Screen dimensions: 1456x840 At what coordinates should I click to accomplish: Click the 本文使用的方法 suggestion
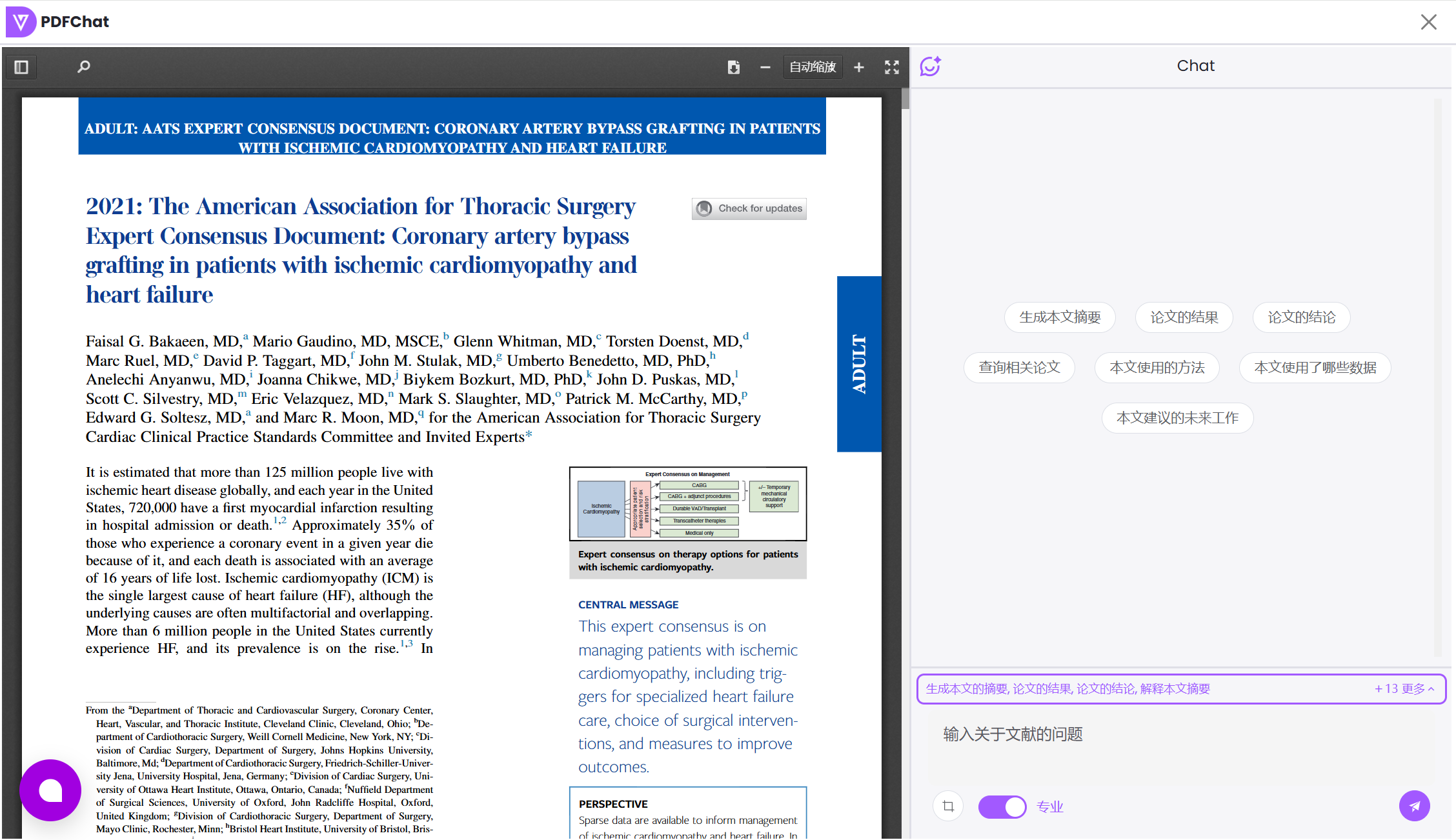pos(1157,368)
